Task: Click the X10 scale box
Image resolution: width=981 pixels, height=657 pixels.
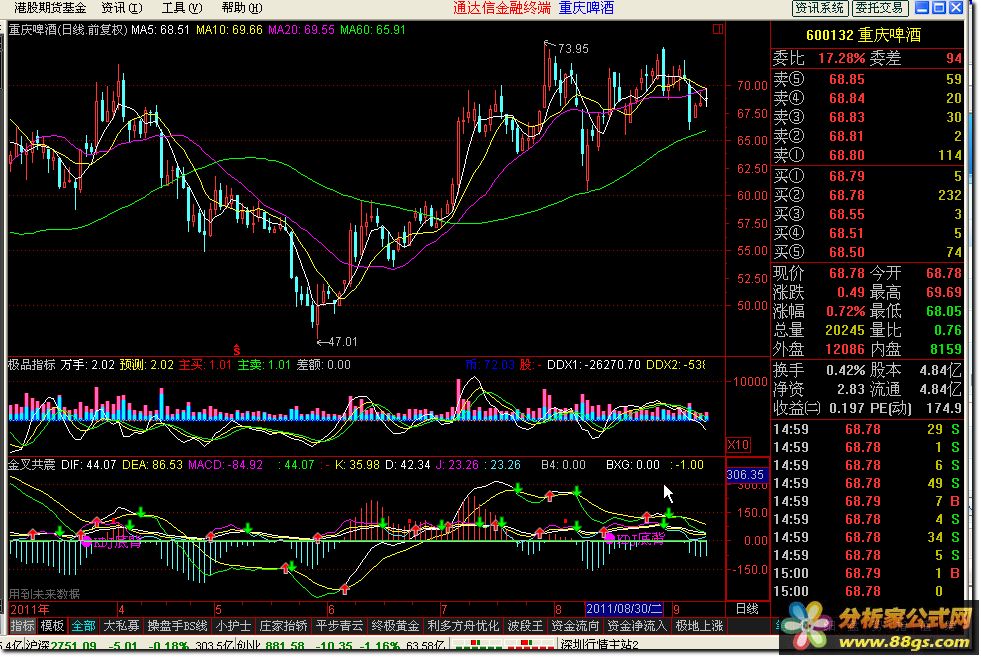Action: (738, 445)
